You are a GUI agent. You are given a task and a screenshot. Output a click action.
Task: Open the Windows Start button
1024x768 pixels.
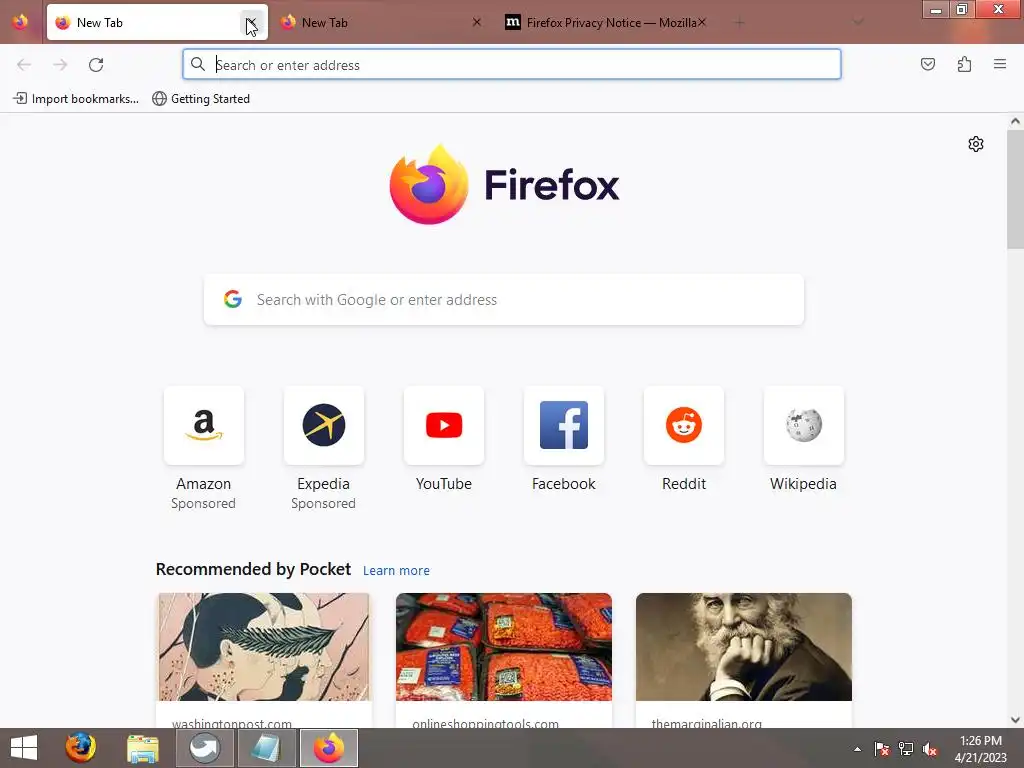click(24, 748)
